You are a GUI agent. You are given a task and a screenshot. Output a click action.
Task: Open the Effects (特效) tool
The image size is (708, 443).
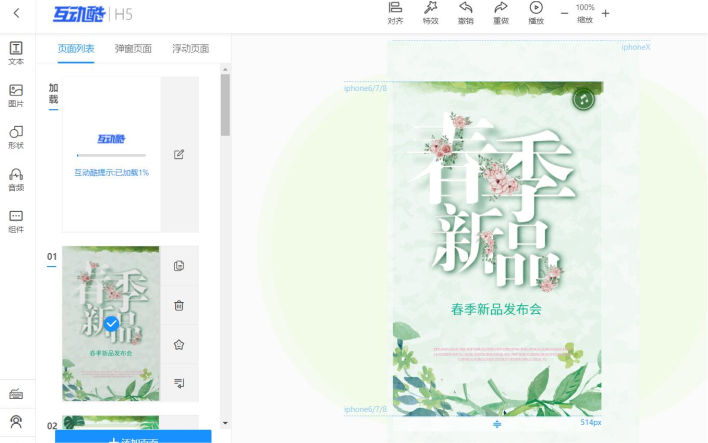(430, 13)
